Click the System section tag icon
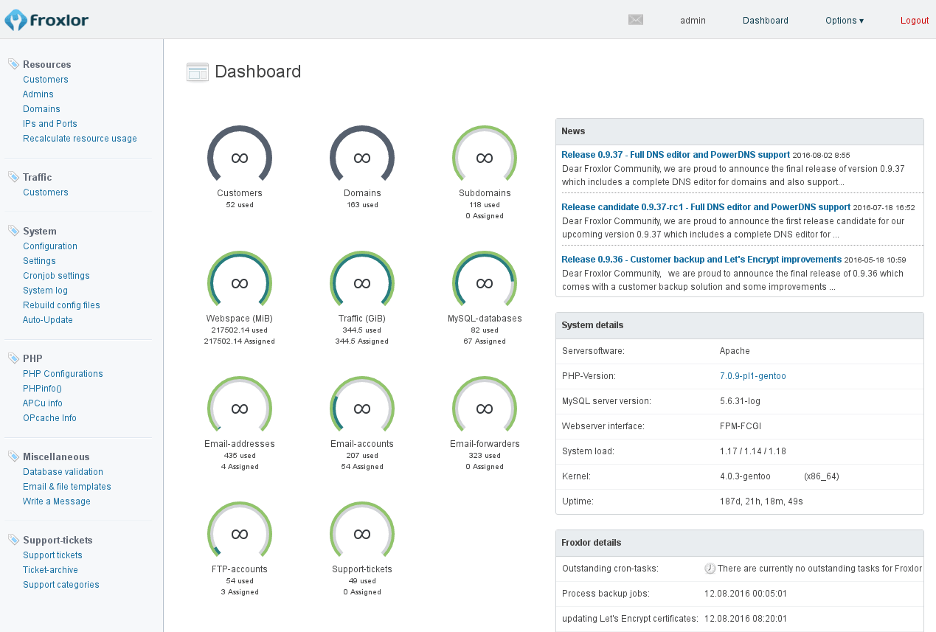Screen dimensions: 936x632 13,230
